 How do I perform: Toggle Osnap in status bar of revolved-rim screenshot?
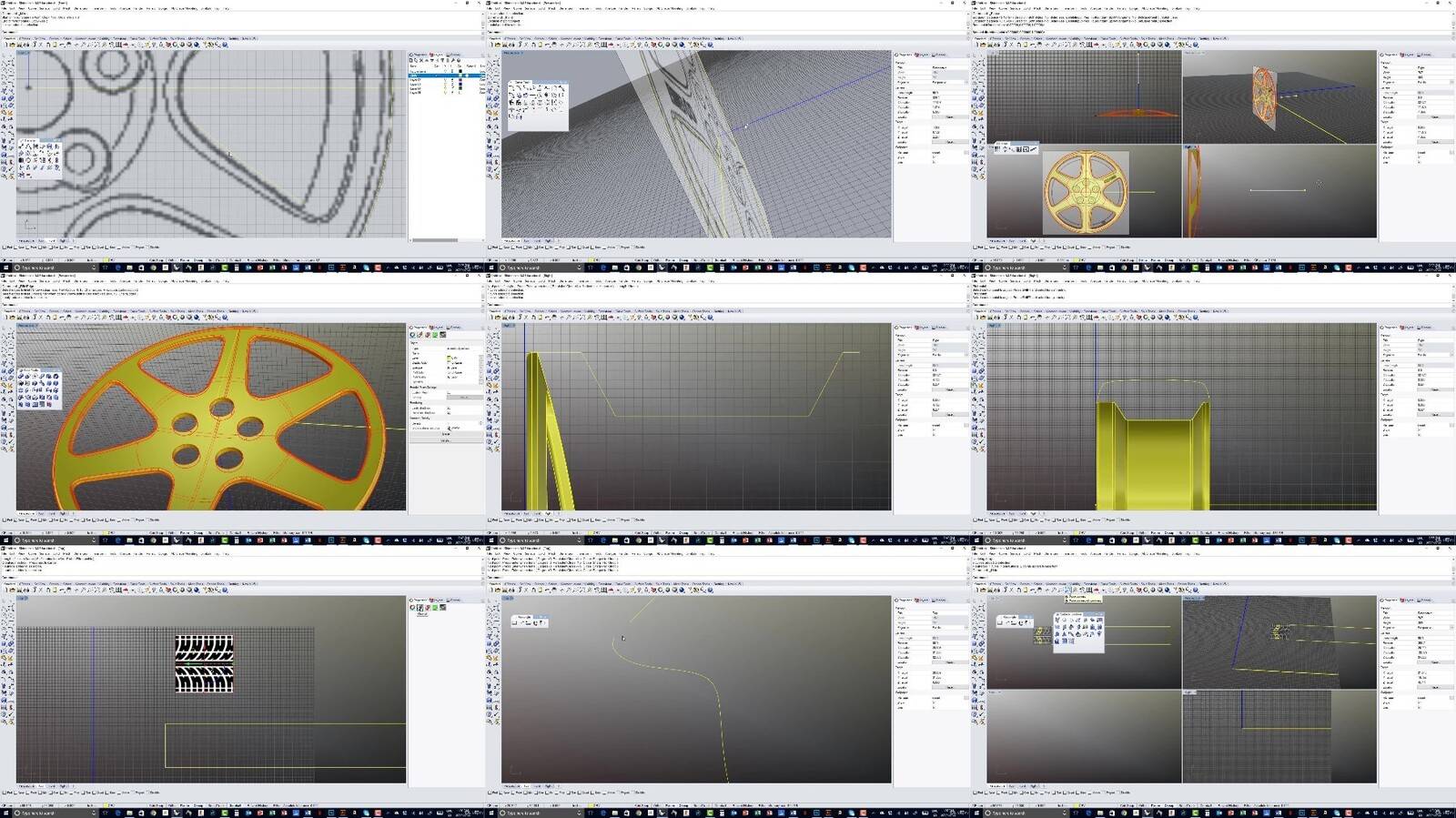click(x=1169, y=532)
